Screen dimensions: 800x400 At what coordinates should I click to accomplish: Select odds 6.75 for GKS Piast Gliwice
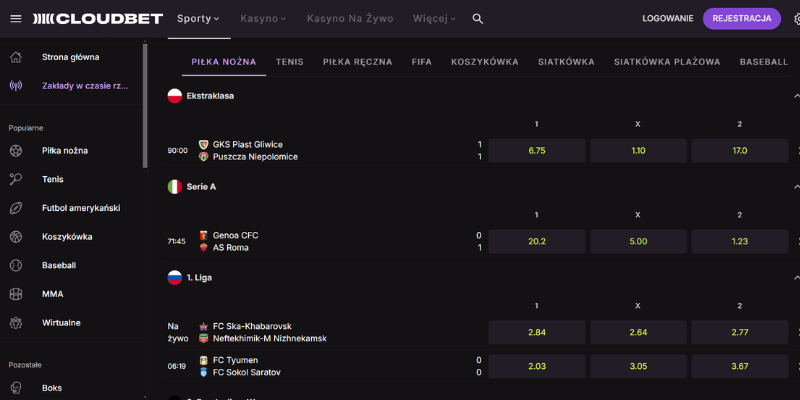pos(536,151)
